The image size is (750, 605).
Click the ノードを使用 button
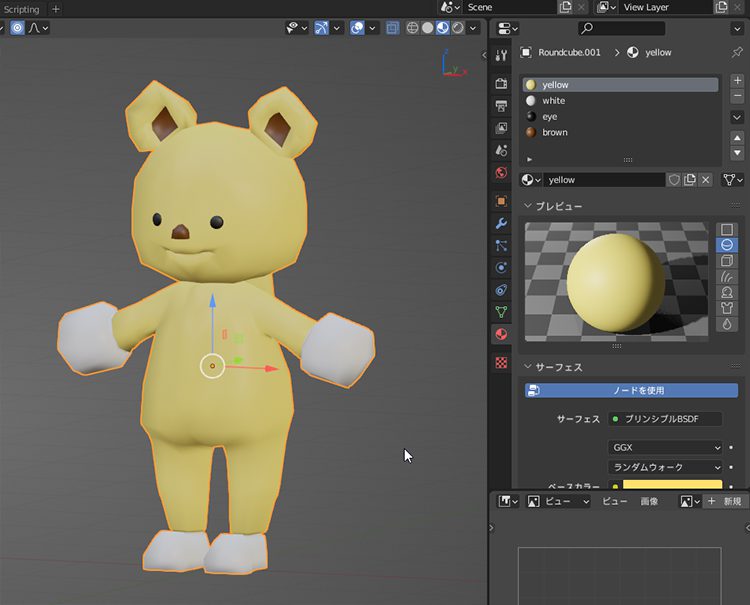pos(631,390)
